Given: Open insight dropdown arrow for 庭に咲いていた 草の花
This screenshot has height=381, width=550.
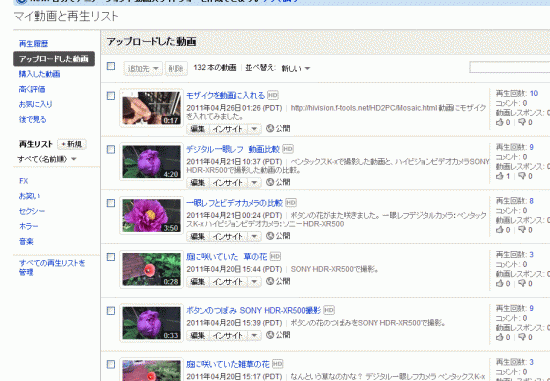Looking at the screenshot, I should click(254, 281).
